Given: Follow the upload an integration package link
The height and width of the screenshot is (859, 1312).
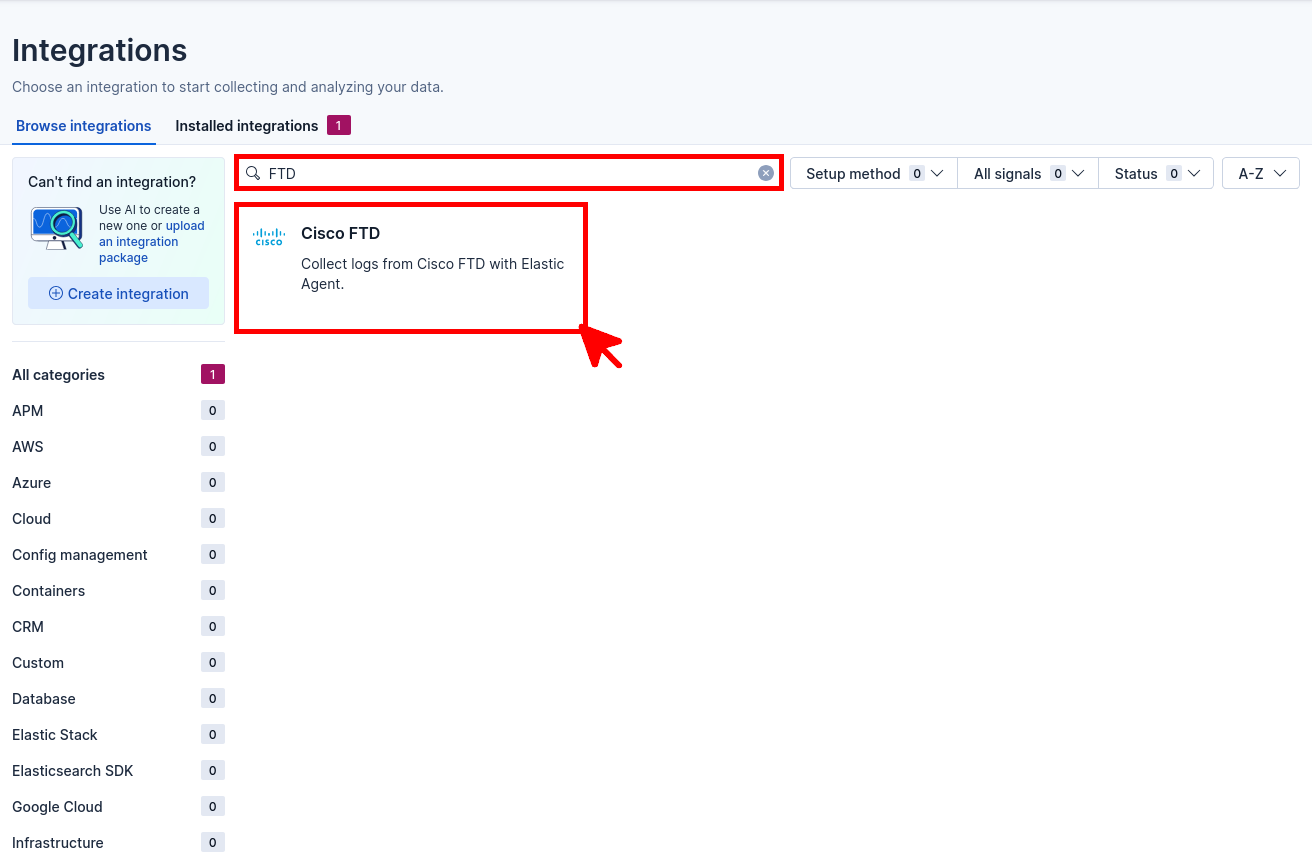Looking at the screenshot, I should [x=152, y=241].
